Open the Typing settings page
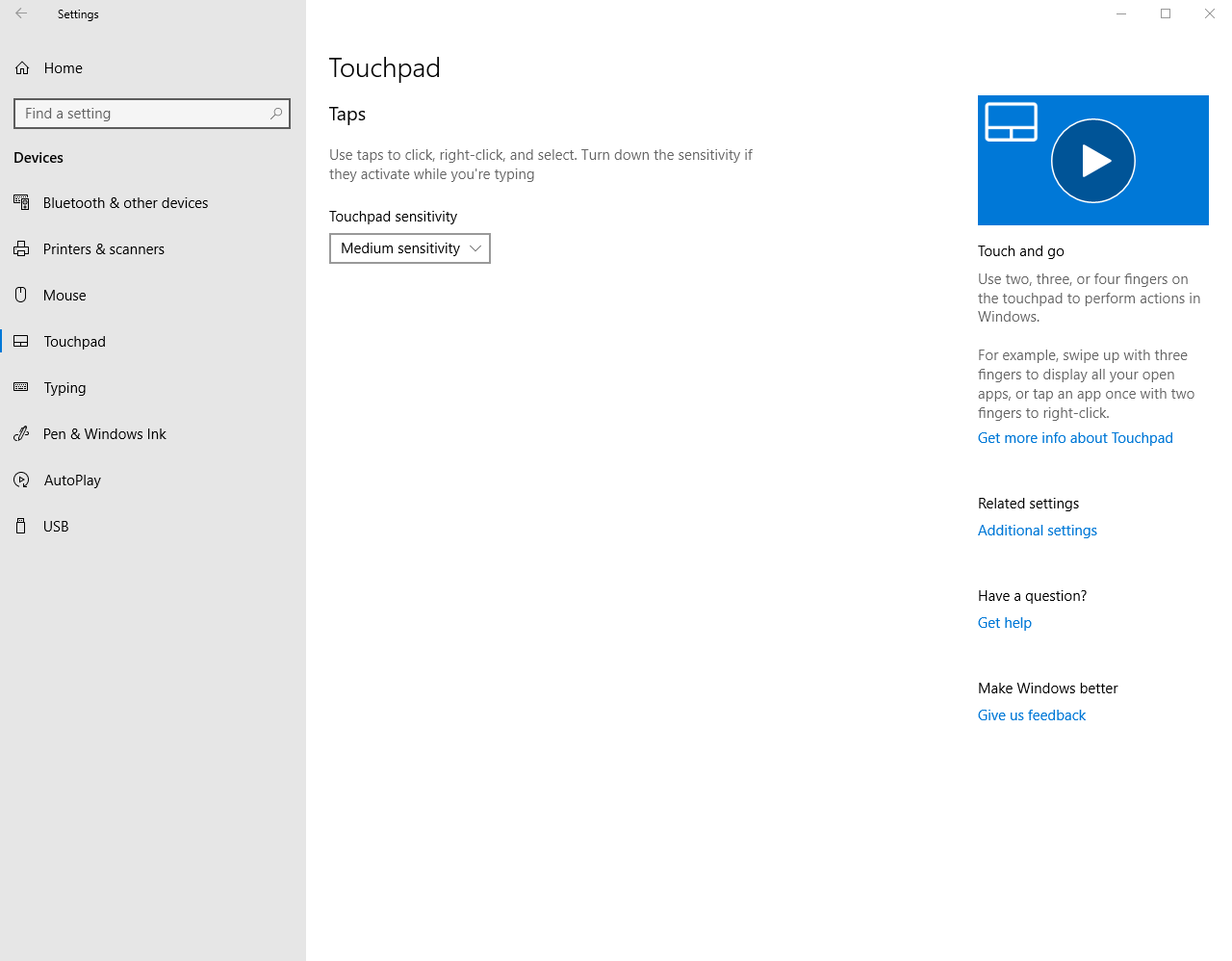Image resolution: width=1232 pixels, height=961 pixels. point(64,388)
